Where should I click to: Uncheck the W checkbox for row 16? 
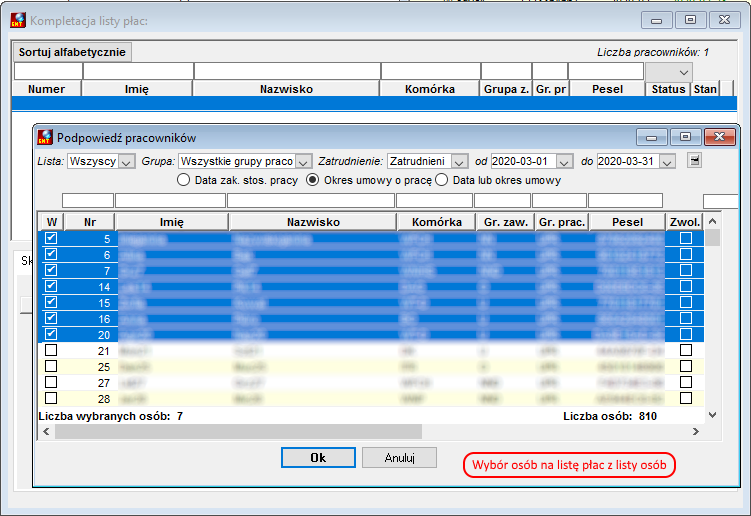pyautogui.click(x=51, y=318)
